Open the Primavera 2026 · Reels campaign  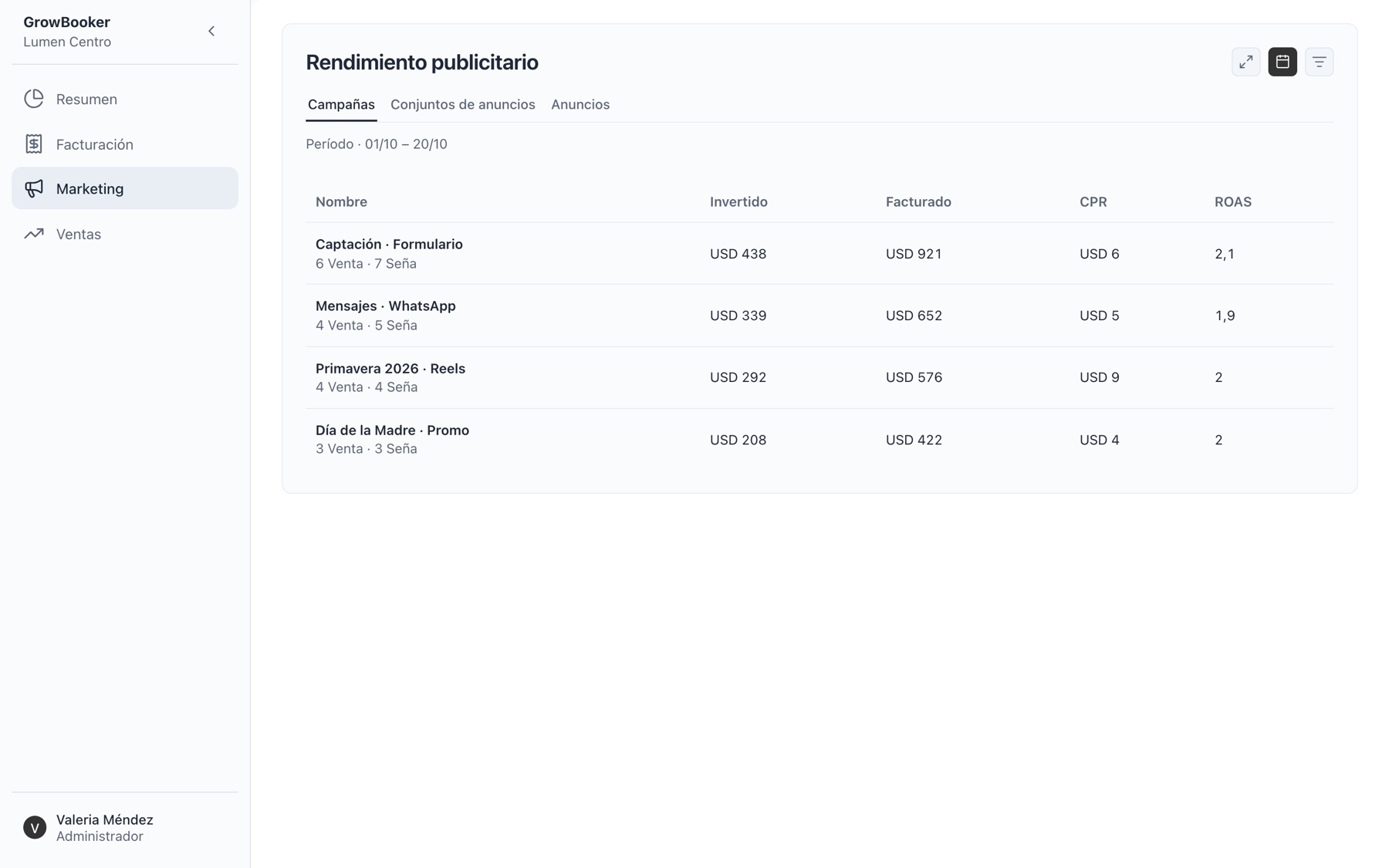(819, 377)
